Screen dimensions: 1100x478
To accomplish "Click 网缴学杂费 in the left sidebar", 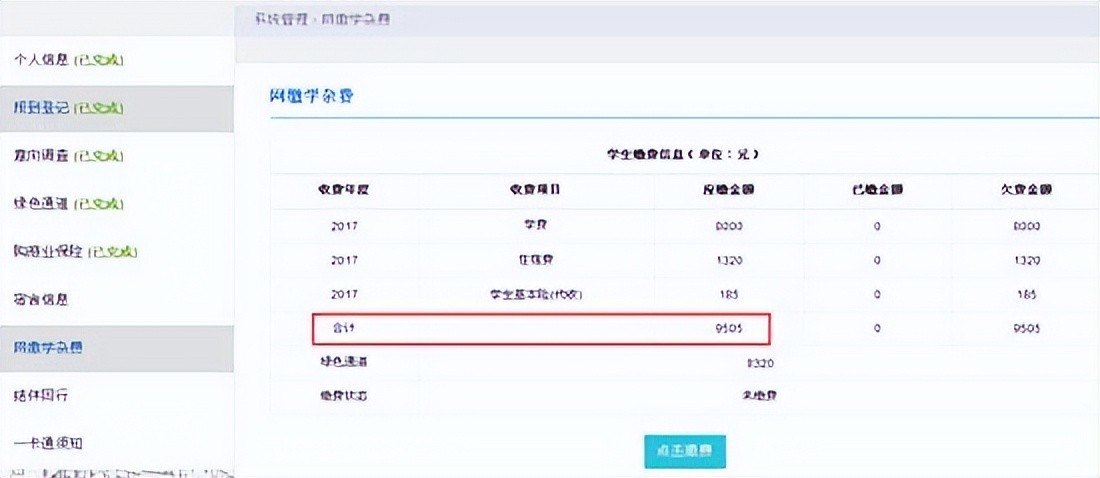I will point(48,348).
